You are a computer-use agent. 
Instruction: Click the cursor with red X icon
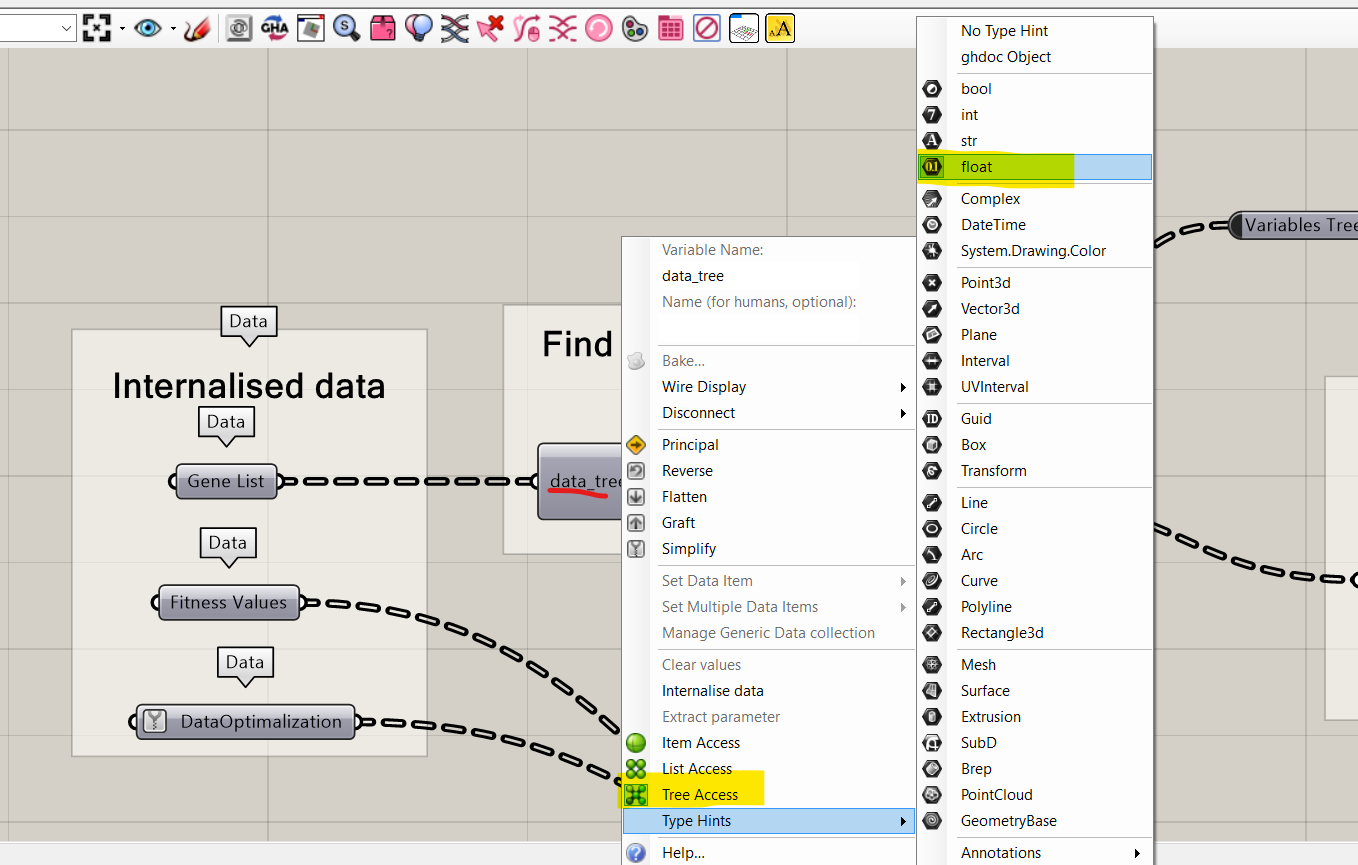[490, 29]
